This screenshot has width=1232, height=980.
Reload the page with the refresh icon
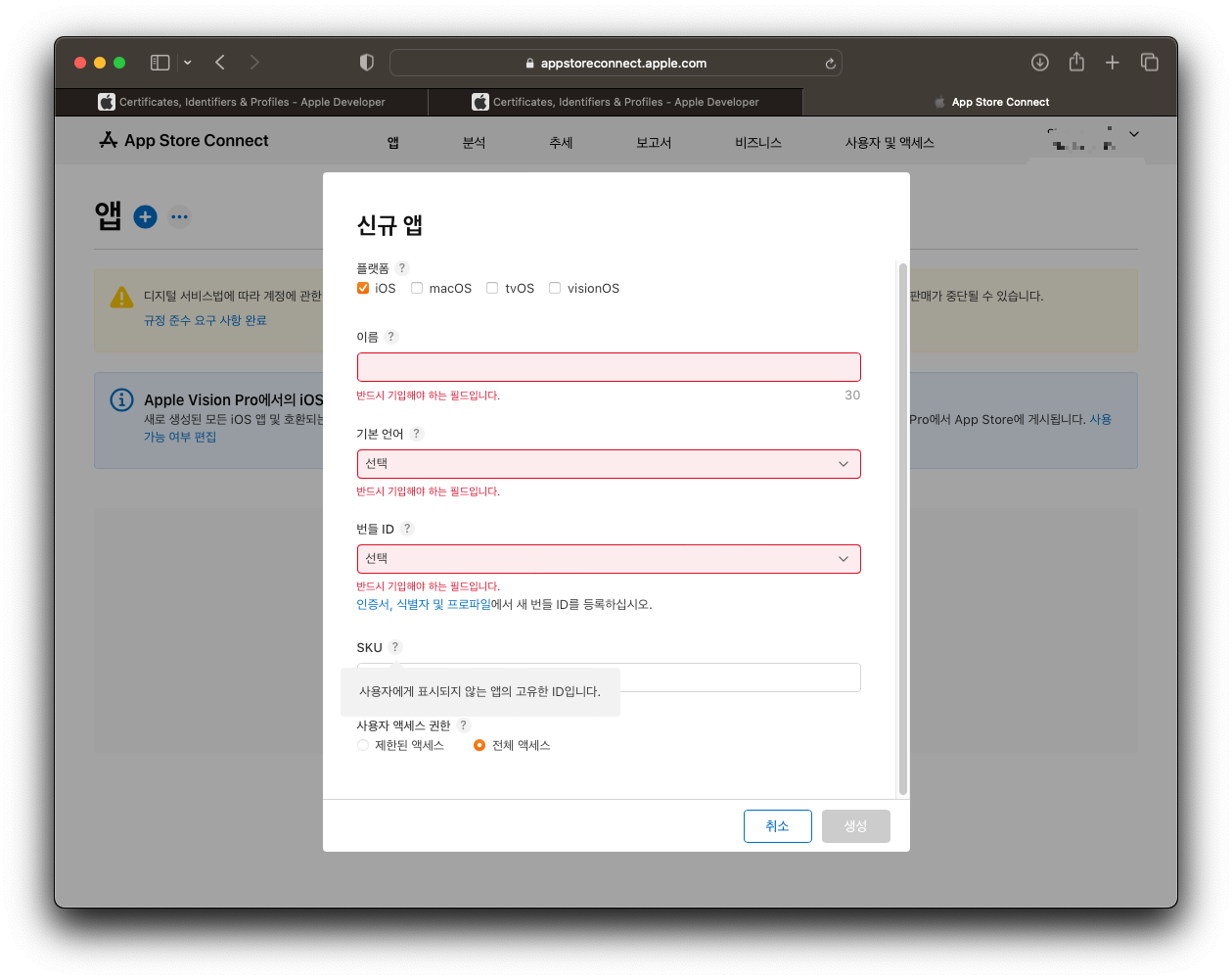(830, 64)
